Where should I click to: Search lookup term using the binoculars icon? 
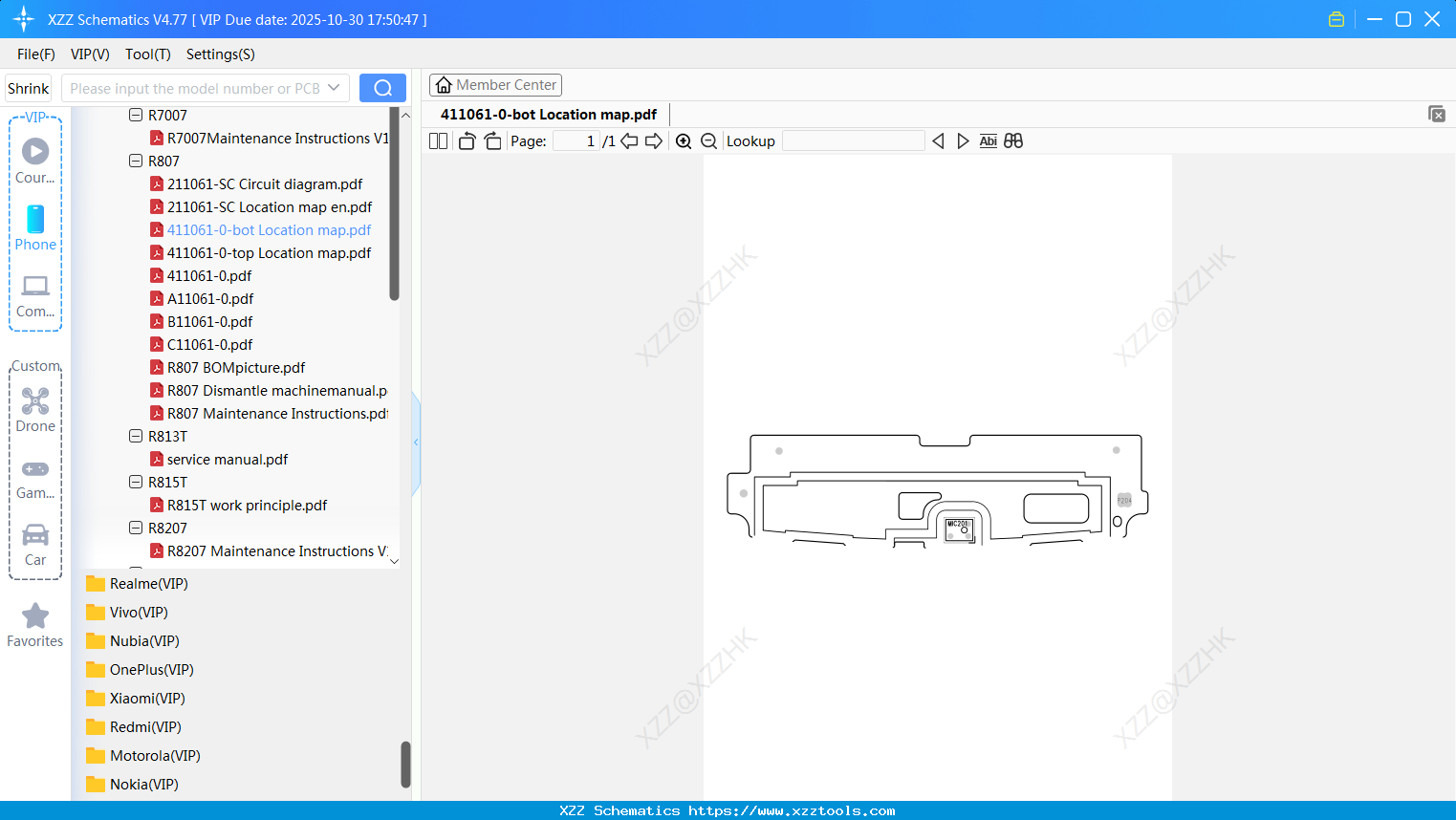(1013, 140)
